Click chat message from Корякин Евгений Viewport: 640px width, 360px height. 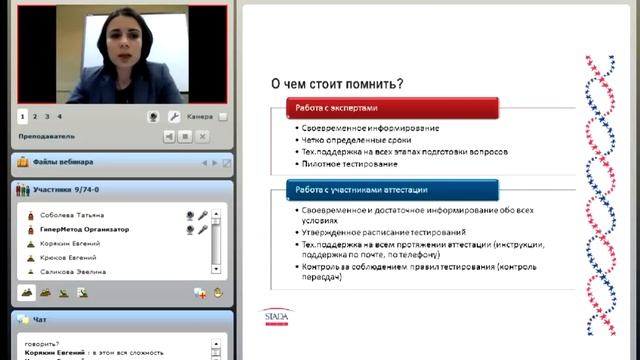click(x=94, y=353)
